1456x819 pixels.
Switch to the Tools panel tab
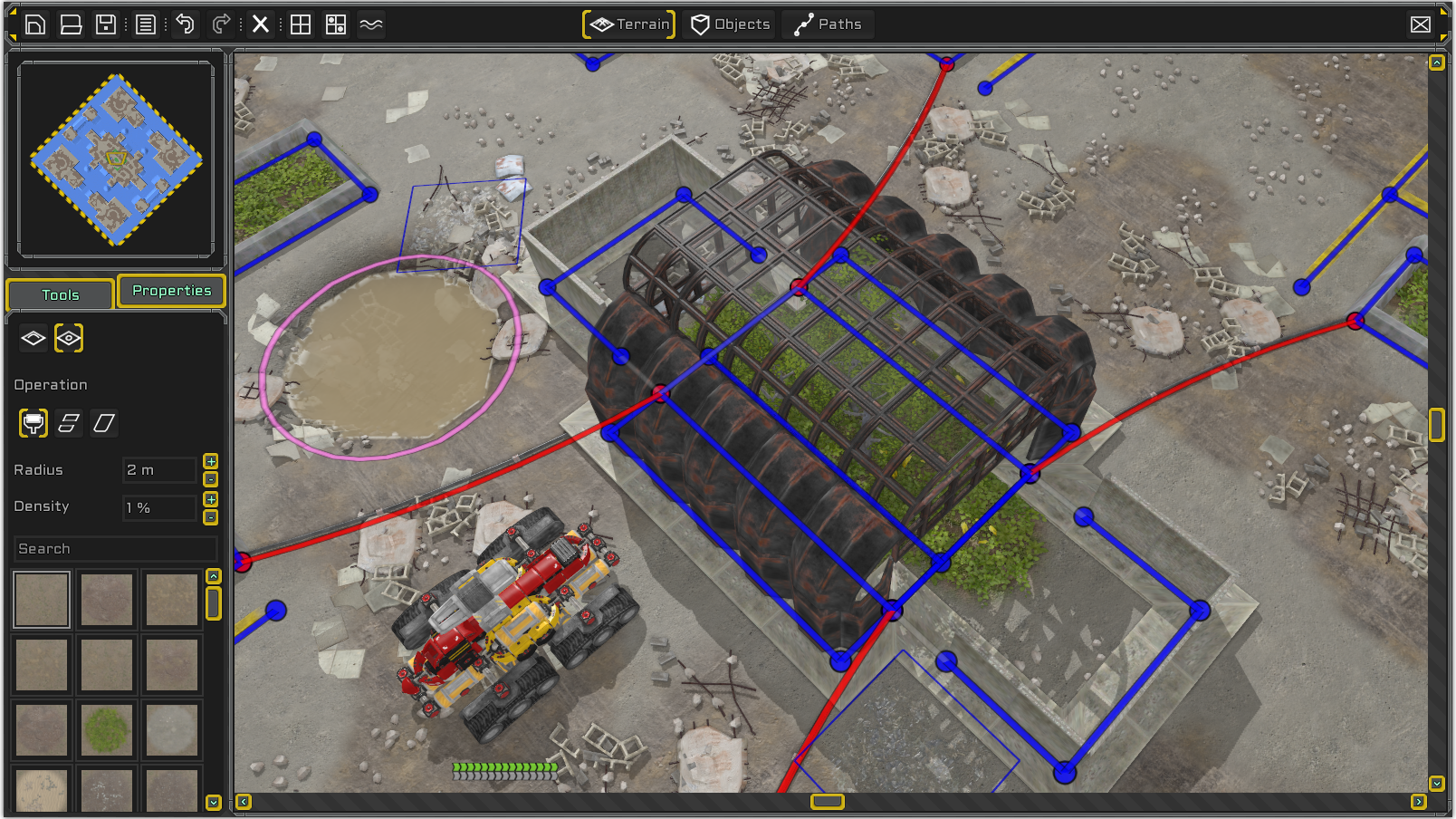[x=61, y=294]
